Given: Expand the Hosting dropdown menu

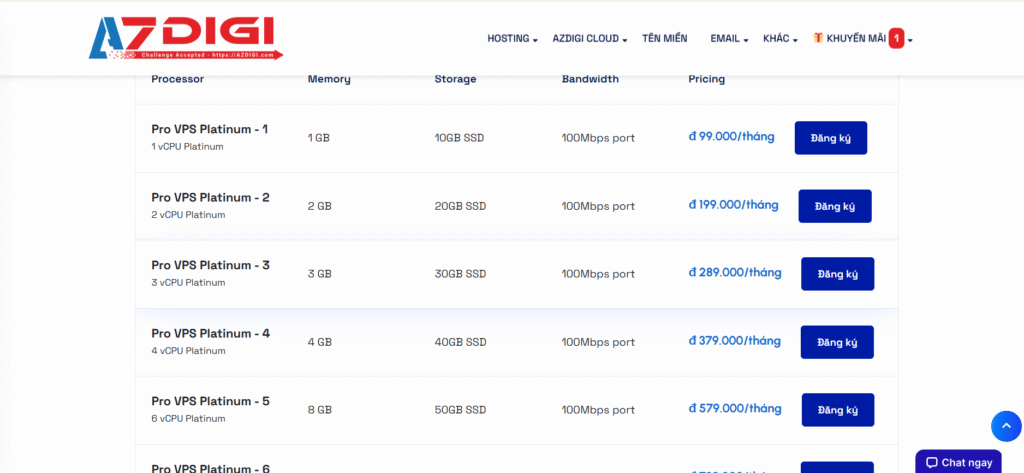Looking at the screenshot, I should coord(512,39).
